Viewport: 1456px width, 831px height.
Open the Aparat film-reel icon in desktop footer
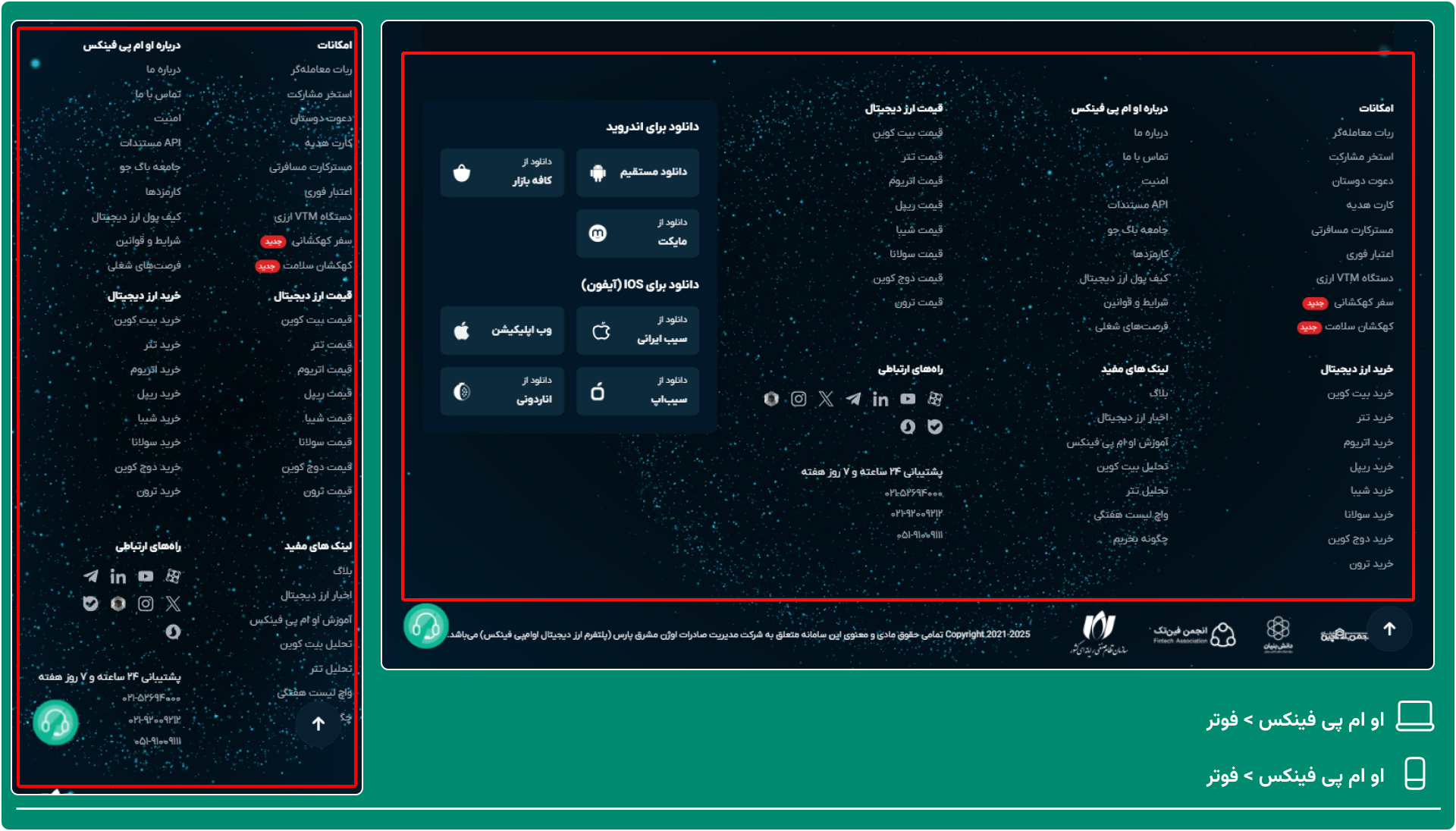(x=935, y=399)
